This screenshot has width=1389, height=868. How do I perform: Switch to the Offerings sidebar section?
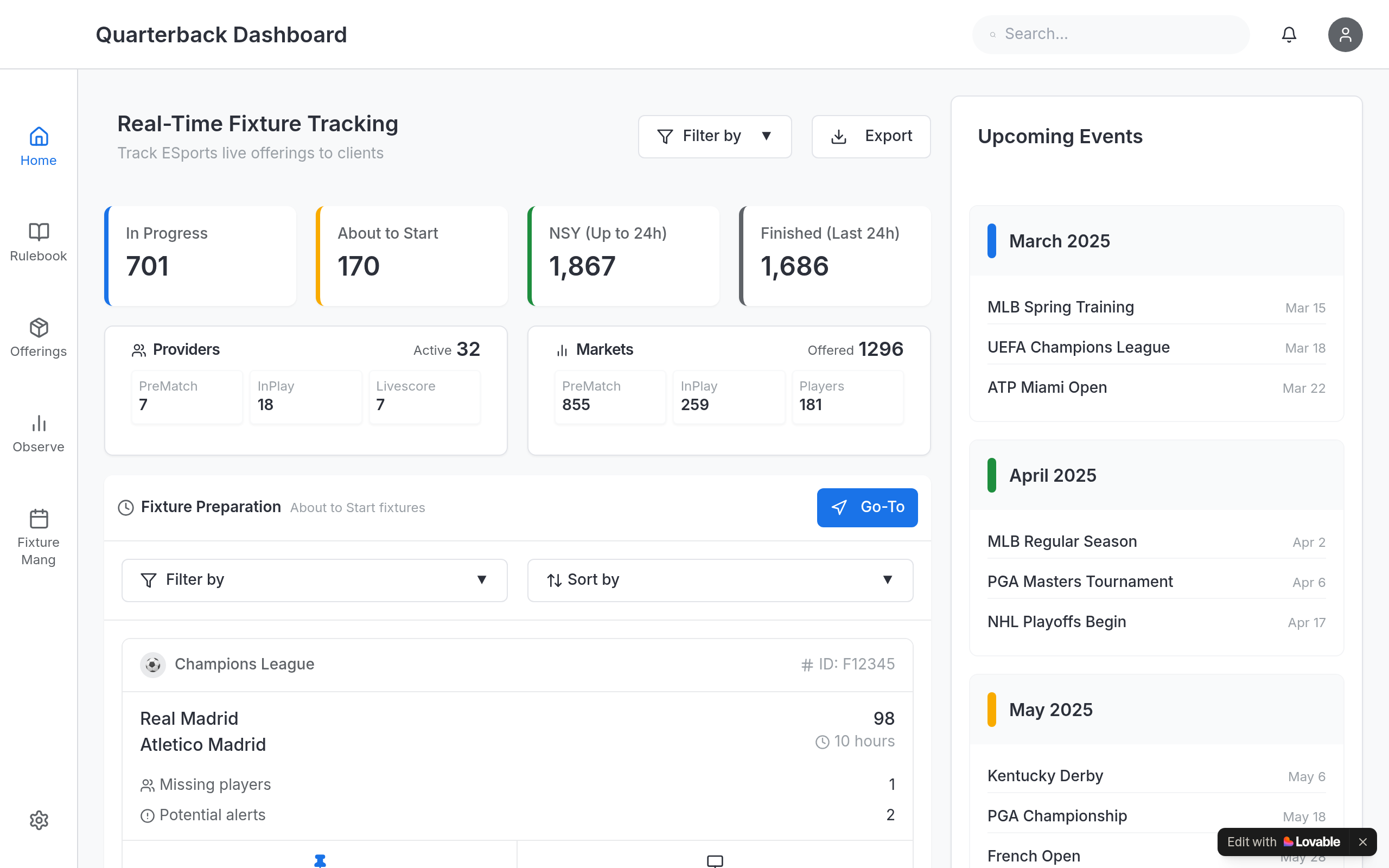click(39, 337)
